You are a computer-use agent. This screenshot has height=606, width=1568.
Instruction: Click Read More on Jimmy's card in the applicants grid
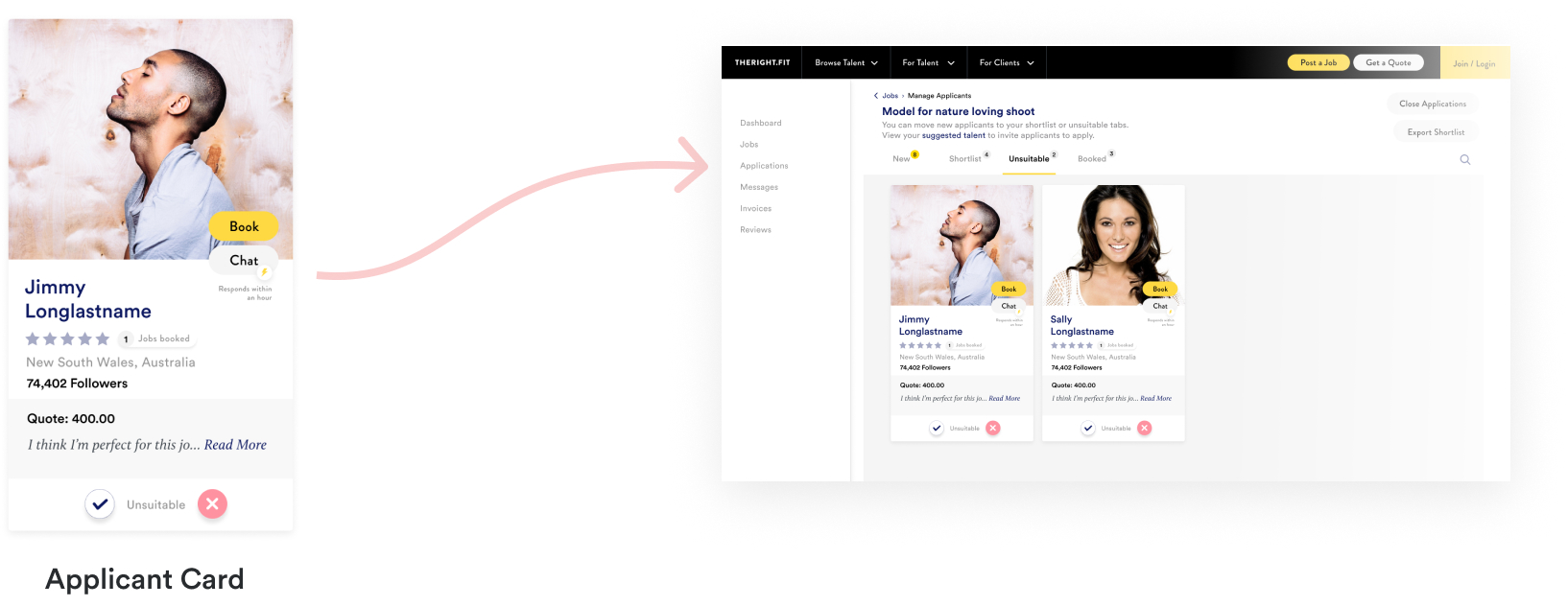click(1005, 398)
